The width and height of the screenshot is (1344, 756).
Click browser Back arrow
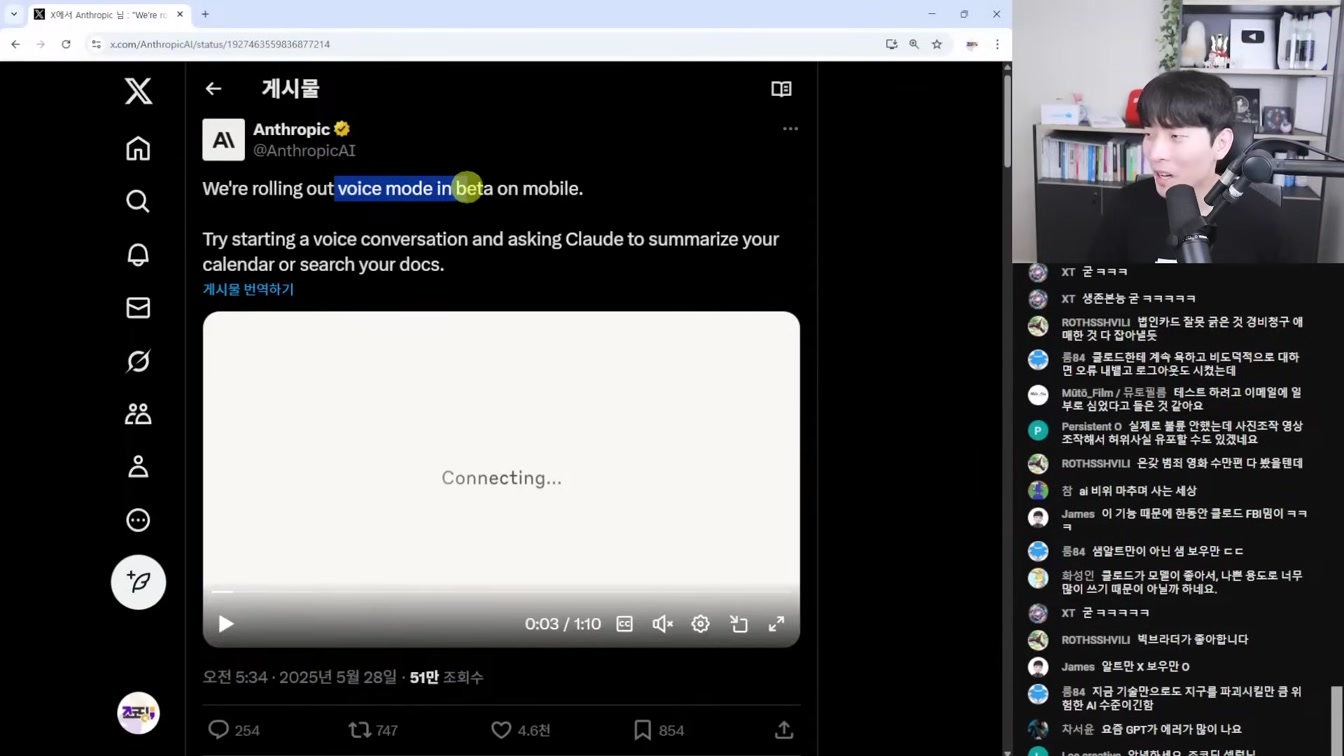coord(15,44)
